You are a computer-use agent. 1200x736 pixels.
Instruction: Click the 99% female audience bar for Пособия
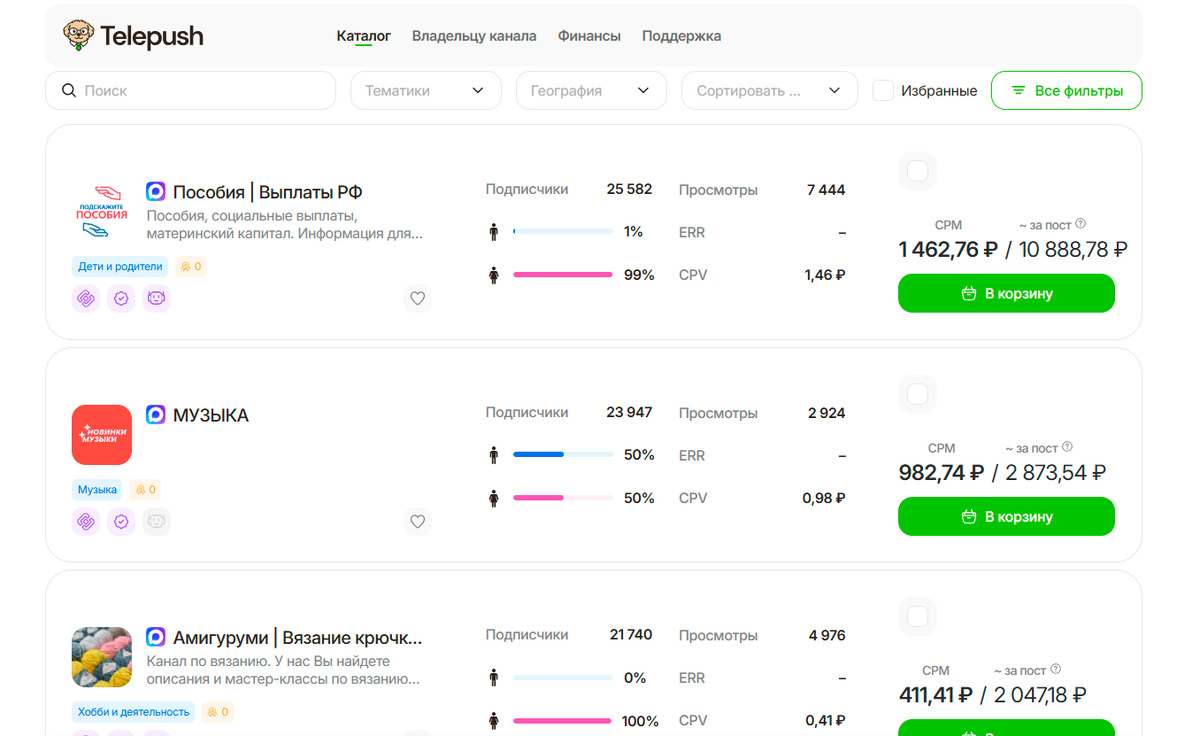[x=563, y=275]
